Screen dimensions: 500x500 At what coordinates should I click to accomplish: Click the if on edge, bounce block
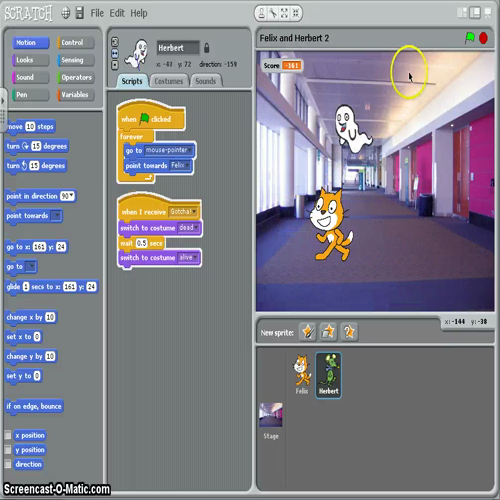click(x=34, y=406)
